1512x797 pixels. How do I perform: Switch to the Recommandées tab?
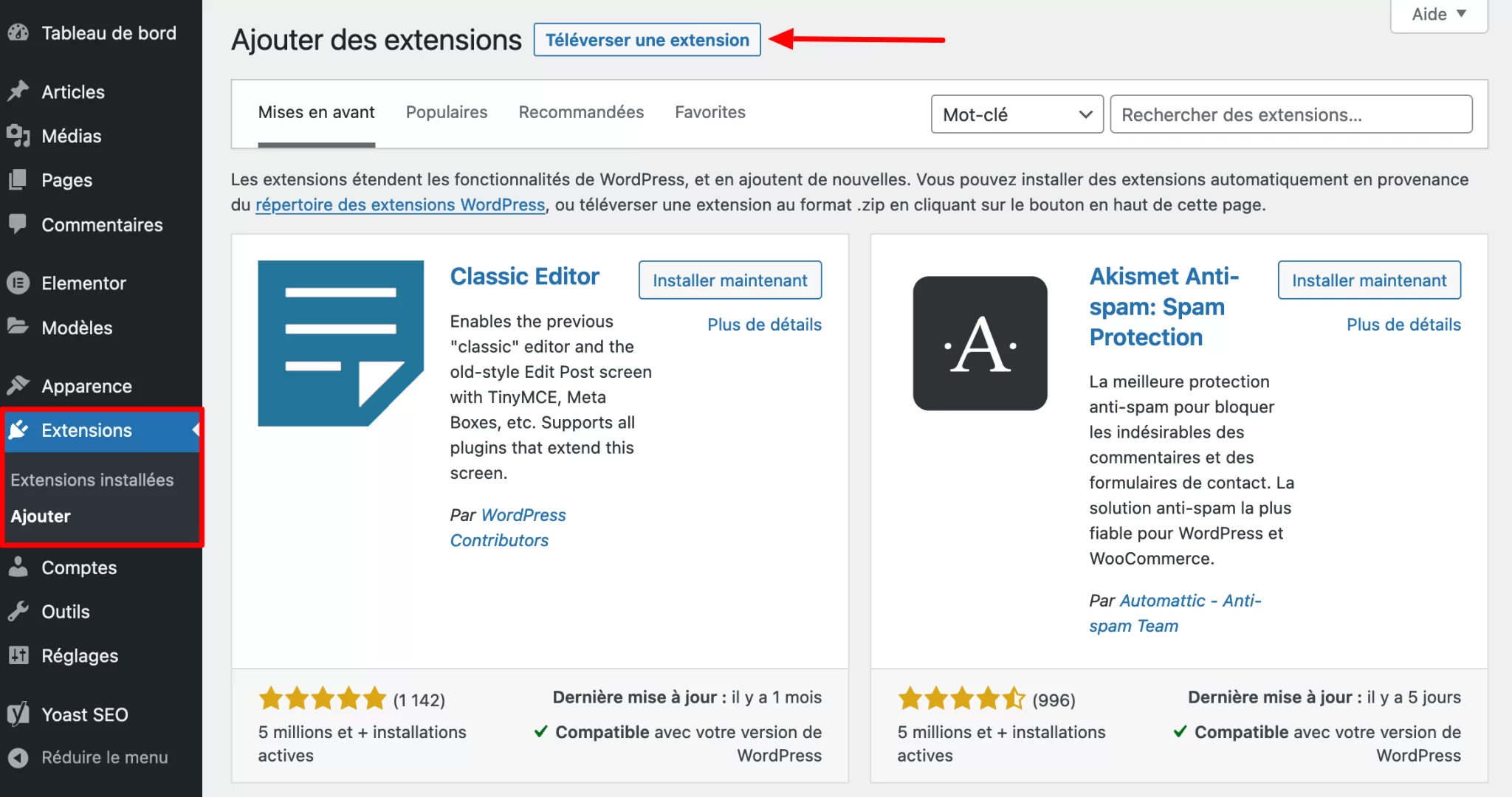tap(581, 112)
